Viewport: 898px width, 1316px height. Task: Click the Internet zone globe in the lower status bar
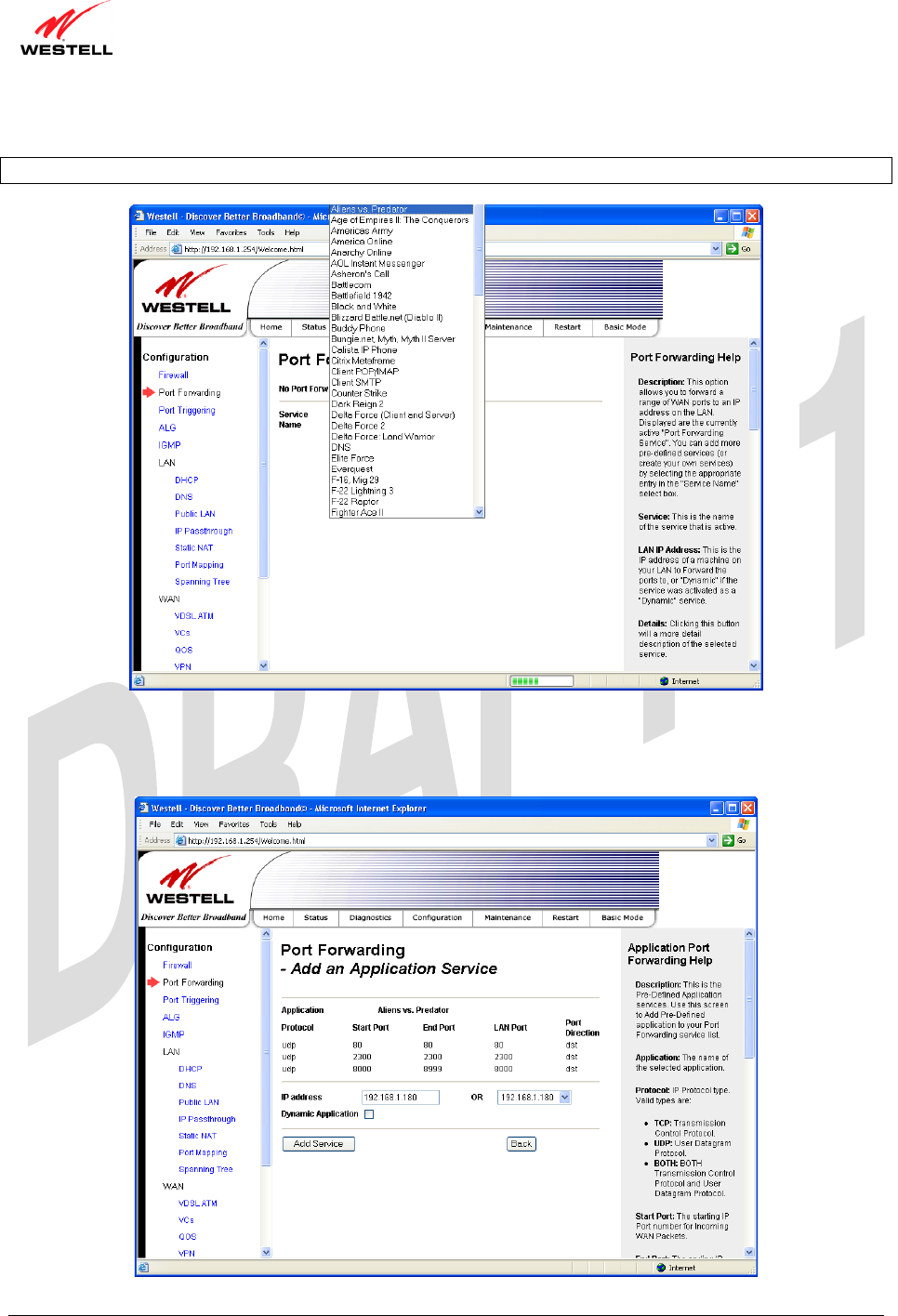tap(661, 1268)
